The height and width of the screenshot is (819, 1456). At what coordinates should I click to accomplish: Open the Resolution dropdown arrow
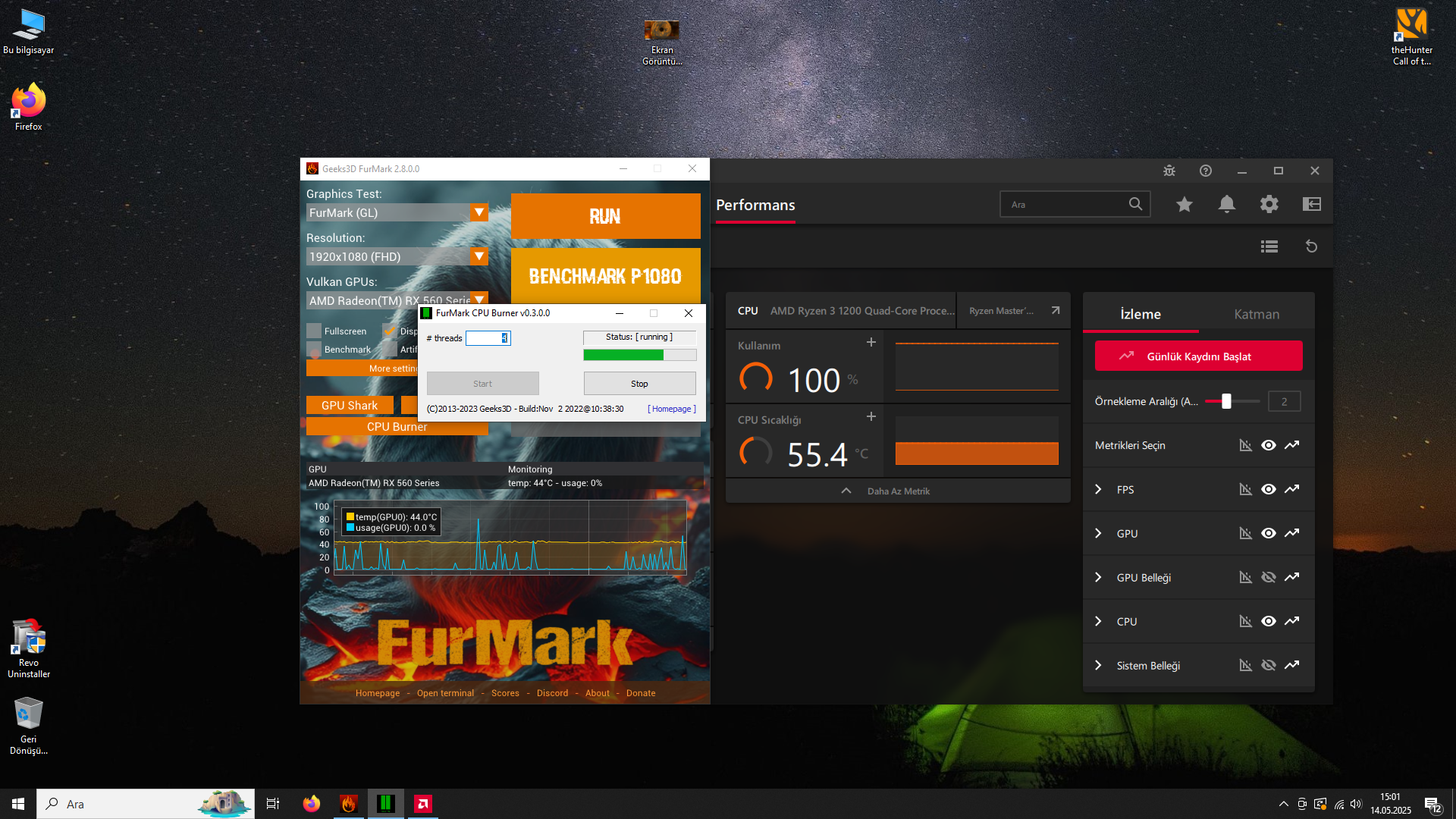tap(479, 256)
